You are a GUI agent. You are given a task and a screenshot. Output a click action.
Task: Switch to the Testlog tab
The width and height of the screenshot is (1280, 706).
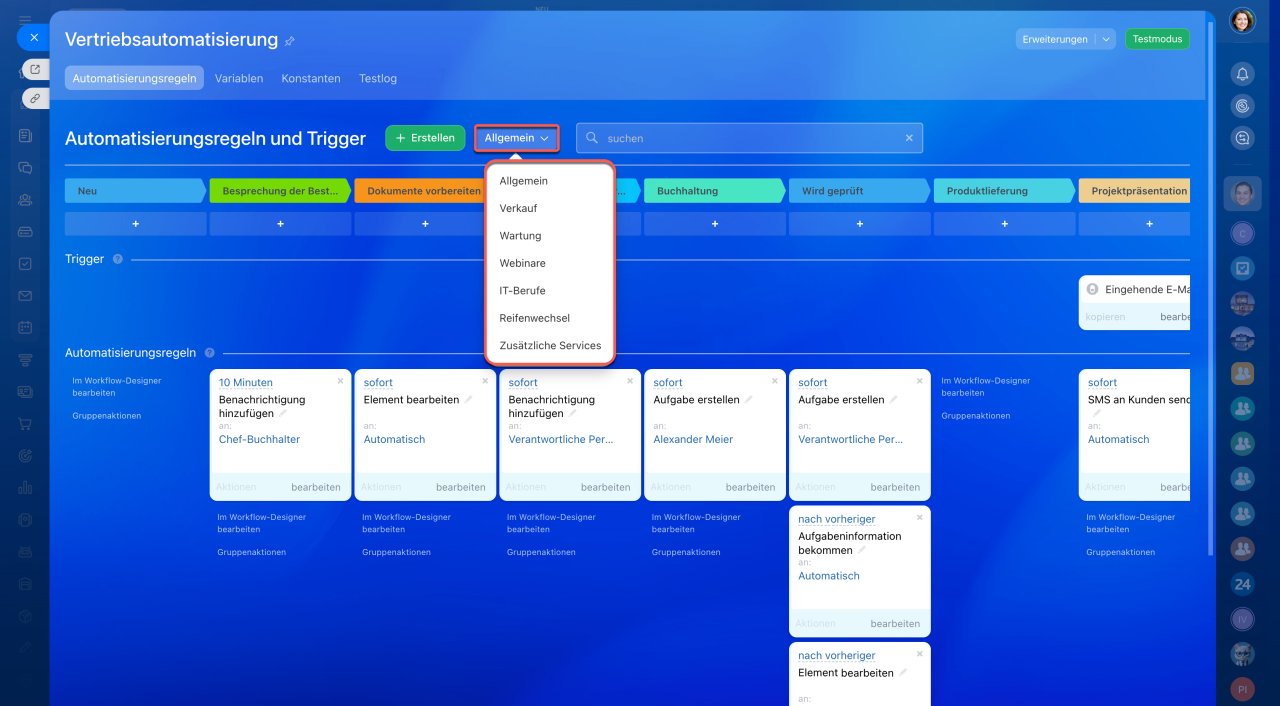coord(378,78)
